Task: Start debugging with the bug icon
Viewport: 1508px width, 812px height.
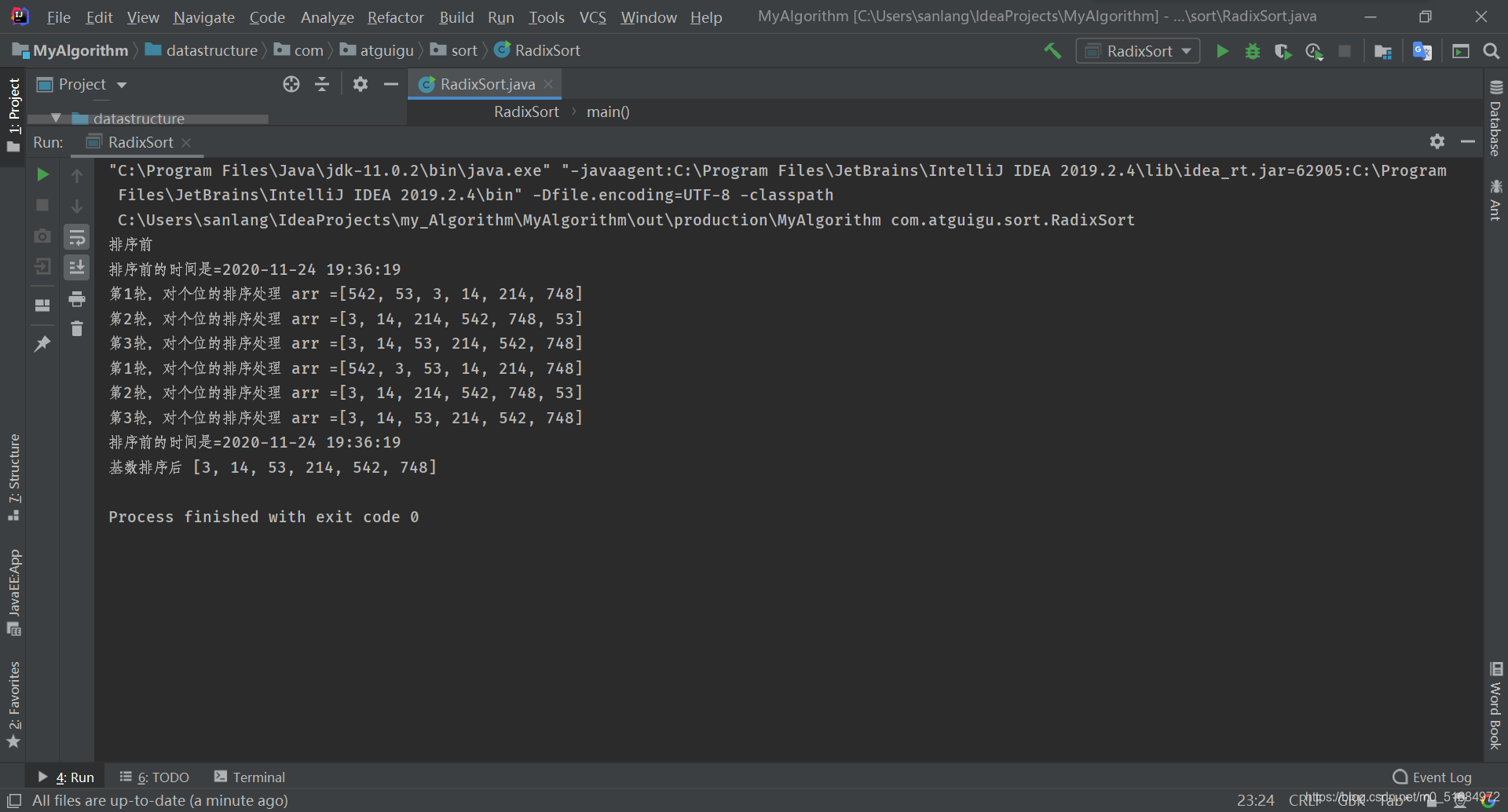Action: click(x=1253, y=51)
